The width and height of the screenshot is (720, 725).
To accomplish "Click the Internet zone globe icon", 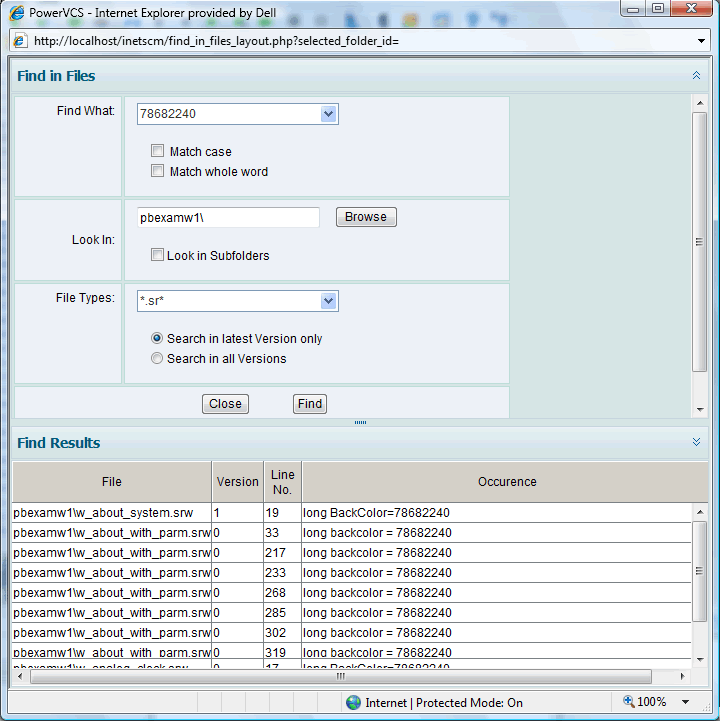I will coord(353,703).
